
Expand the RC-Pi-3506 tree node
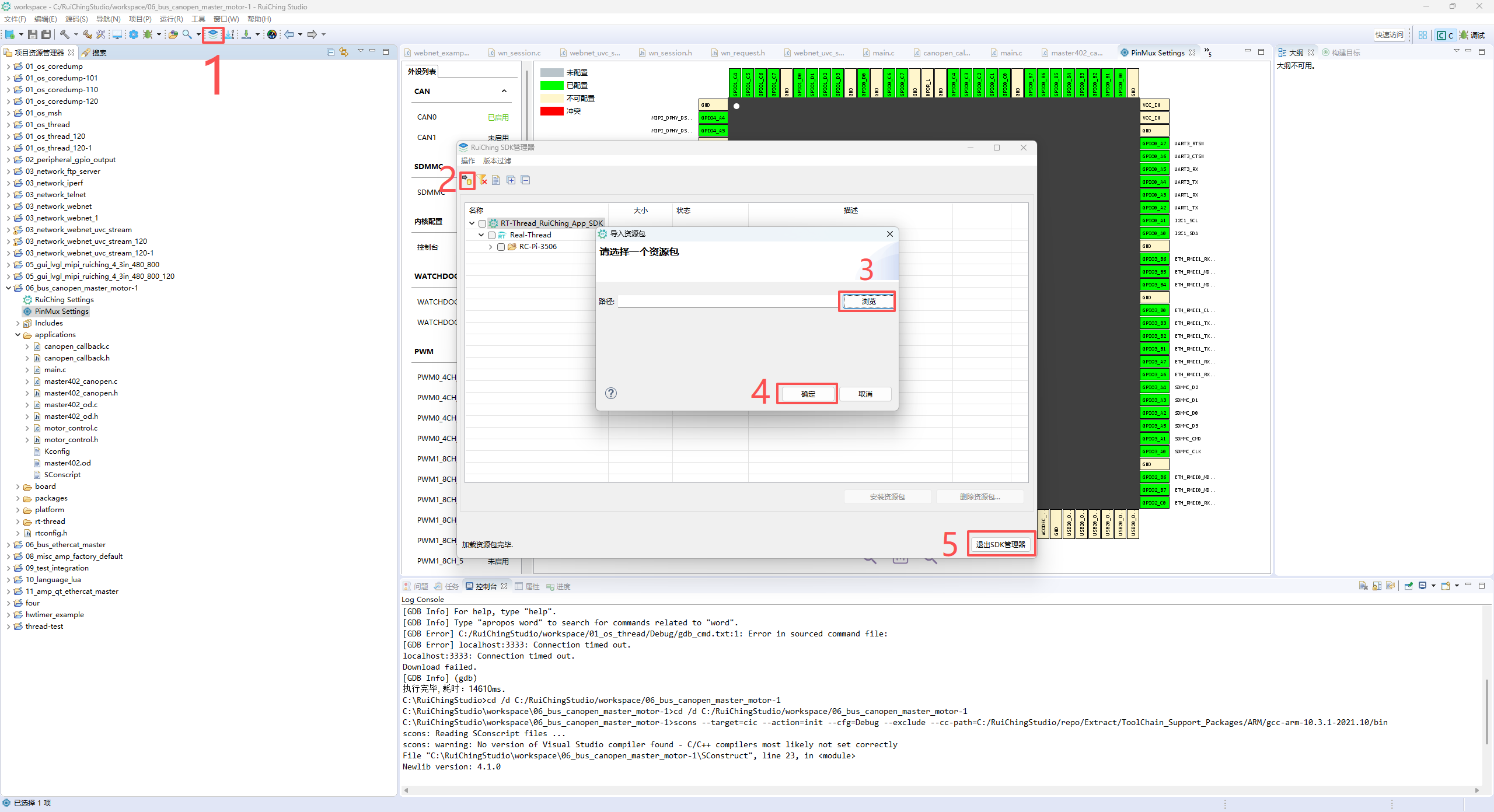[x=490, y=247]
